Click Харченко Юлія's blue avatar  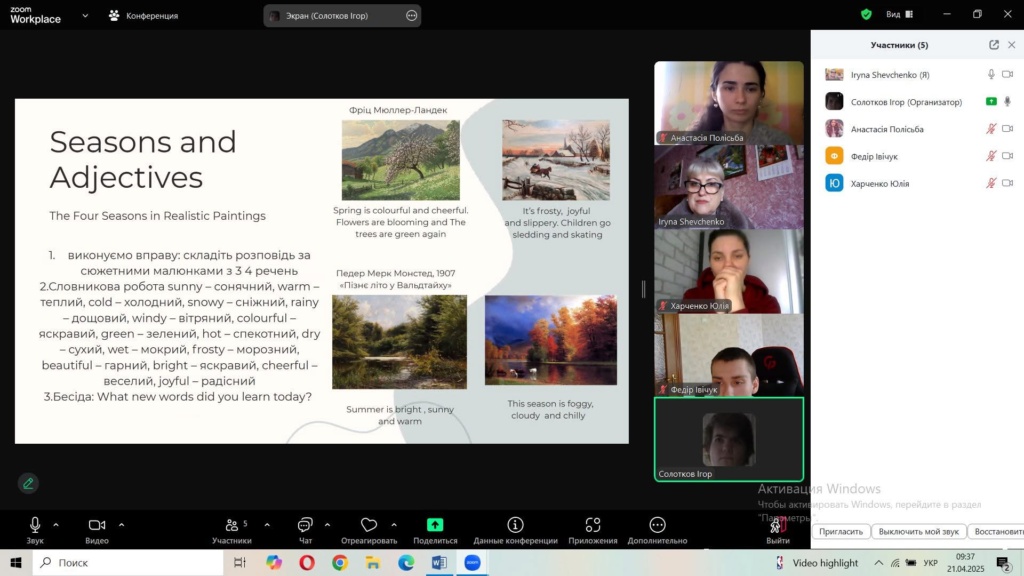[x=834, y=184]
